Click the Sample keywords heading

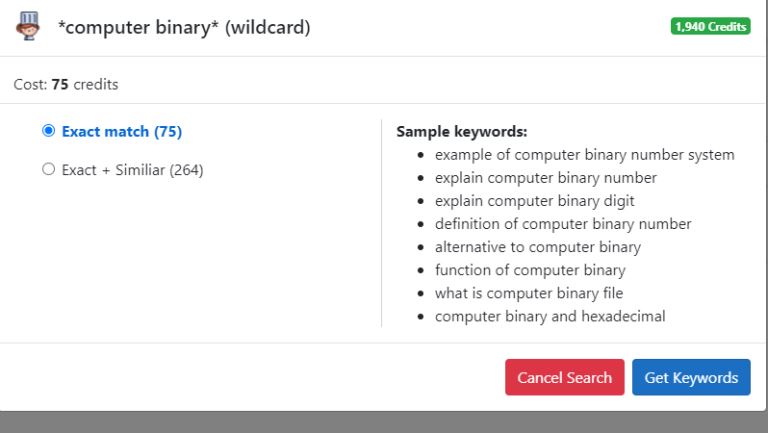pos(462,131)
